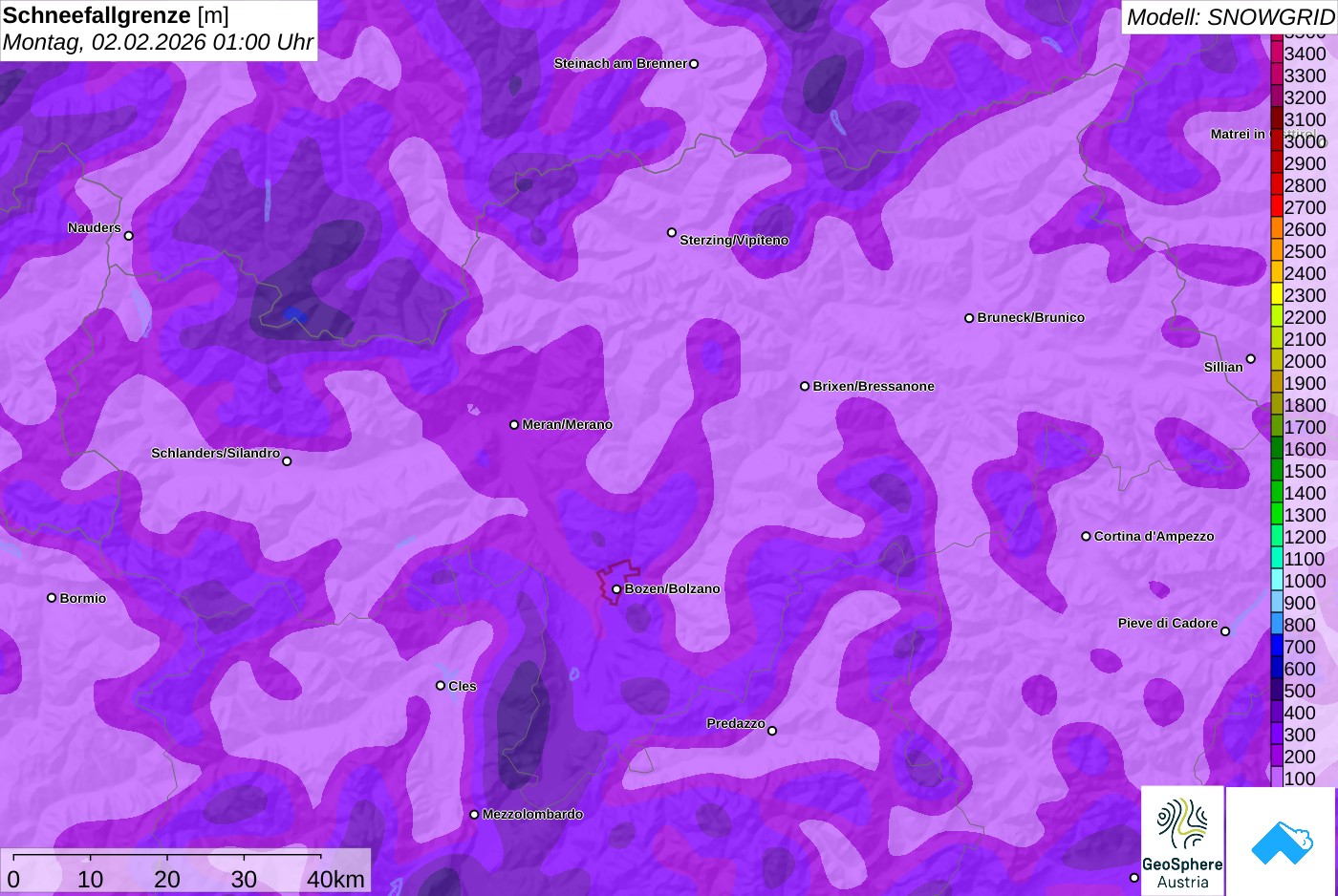Click the Meran/Merano location marker
Viewport: 1338px width, 896px height.
pyautogui.click(x=514, y=424)
